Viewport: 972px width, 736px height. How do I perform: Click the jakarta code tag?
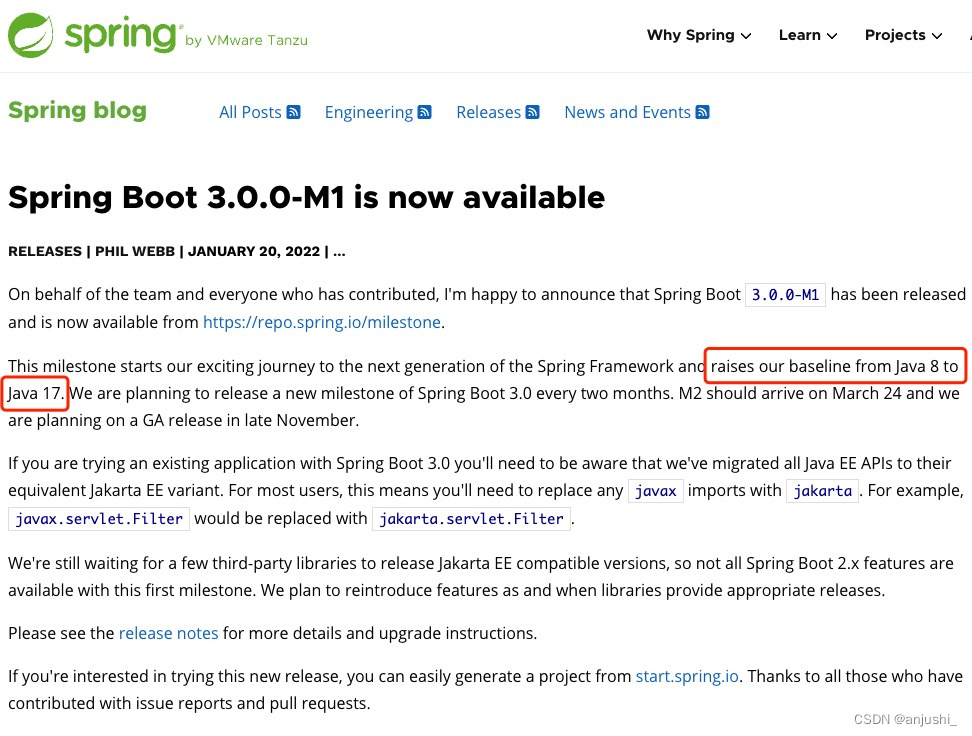(823, 491)
